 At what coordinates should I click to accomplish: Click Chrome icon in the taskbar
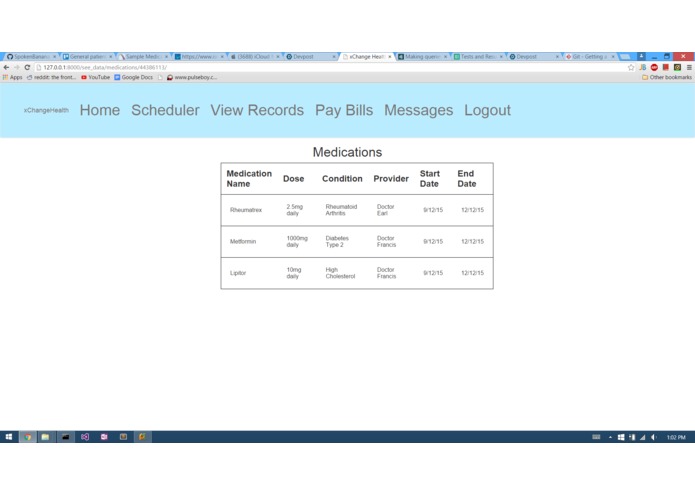coord(27,437)
